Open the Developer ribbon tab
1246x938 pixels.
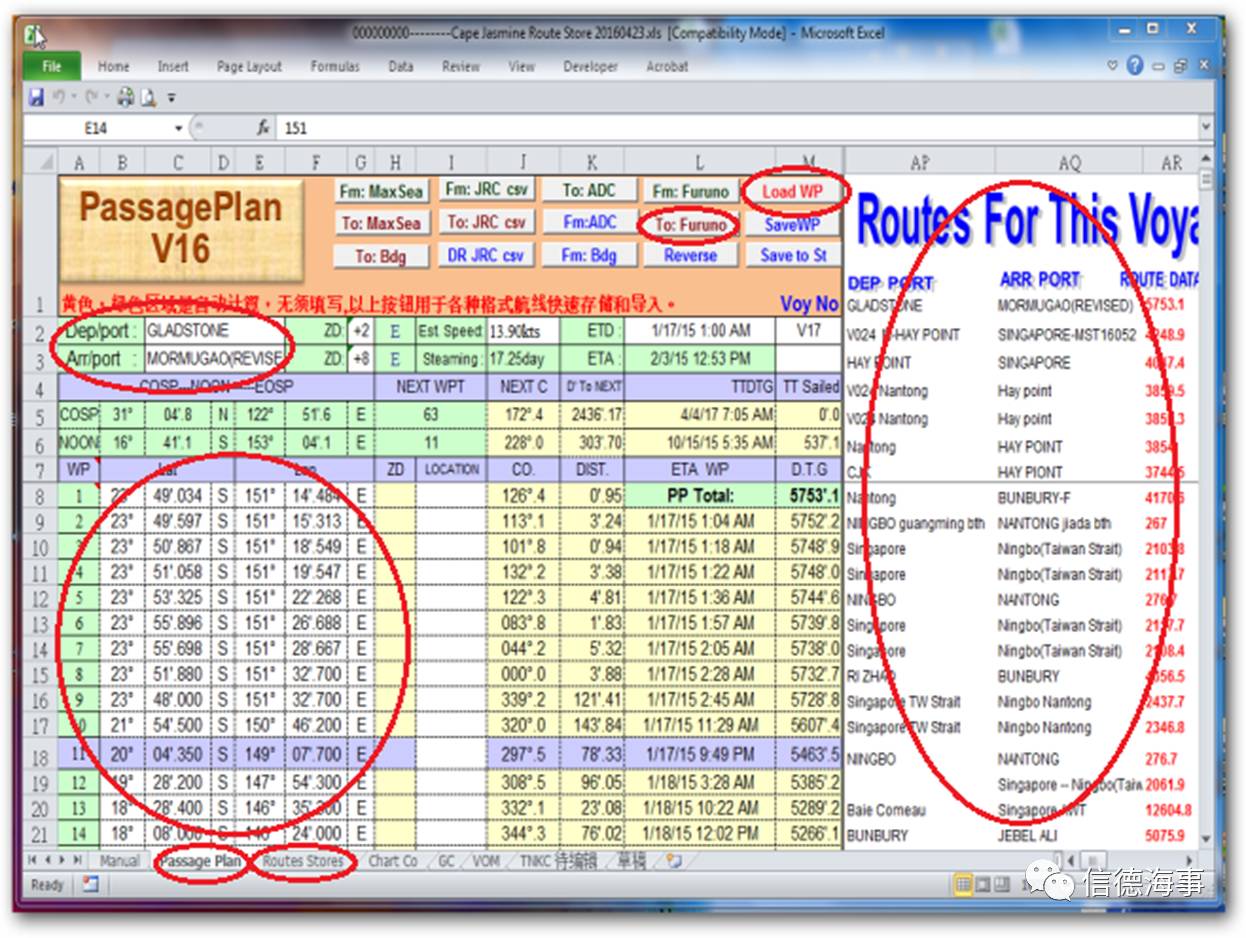tap(591, 66)
